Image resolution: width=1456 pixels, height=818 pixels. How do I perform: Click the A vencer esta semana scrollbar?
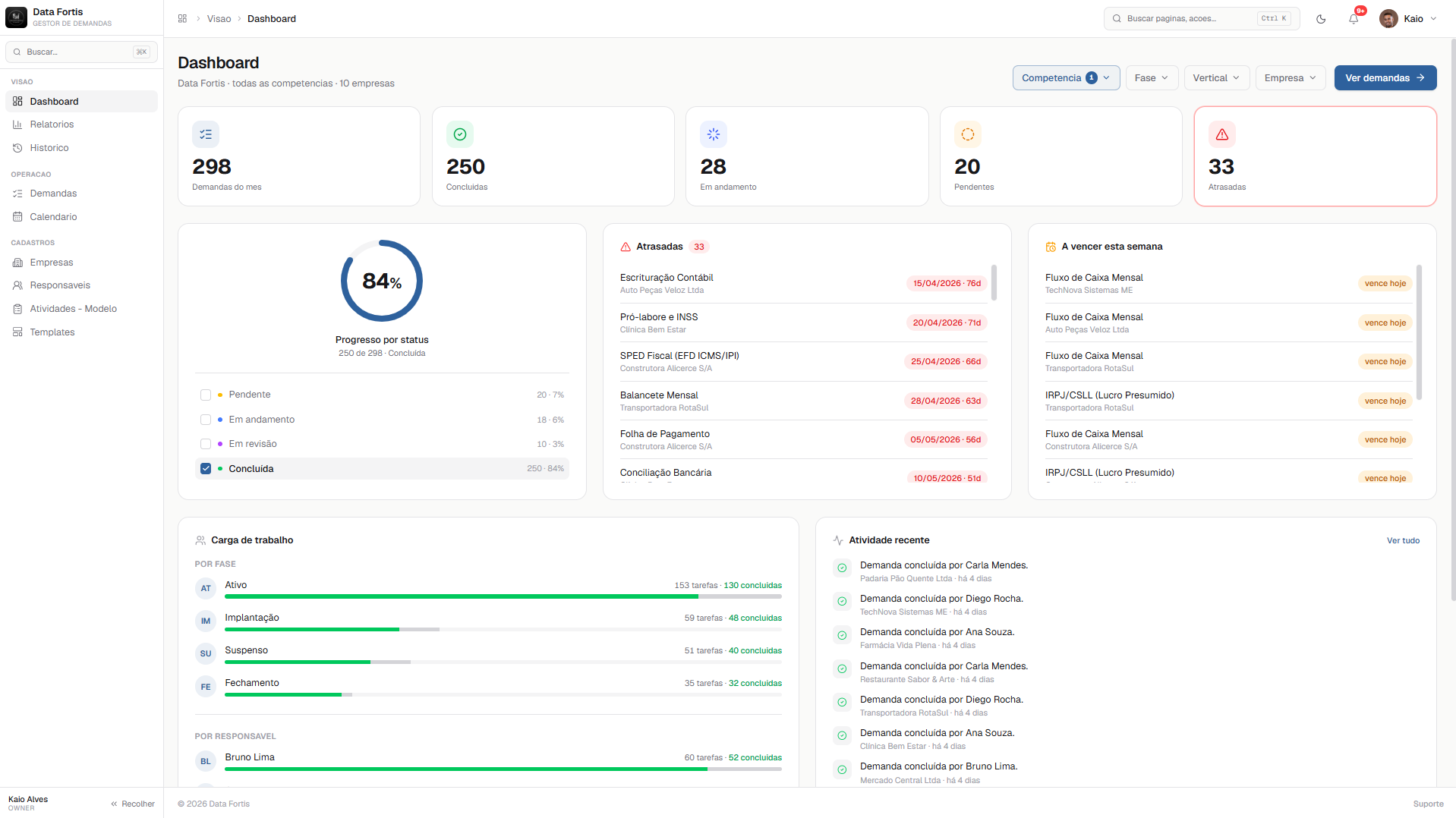(1420, 332)
